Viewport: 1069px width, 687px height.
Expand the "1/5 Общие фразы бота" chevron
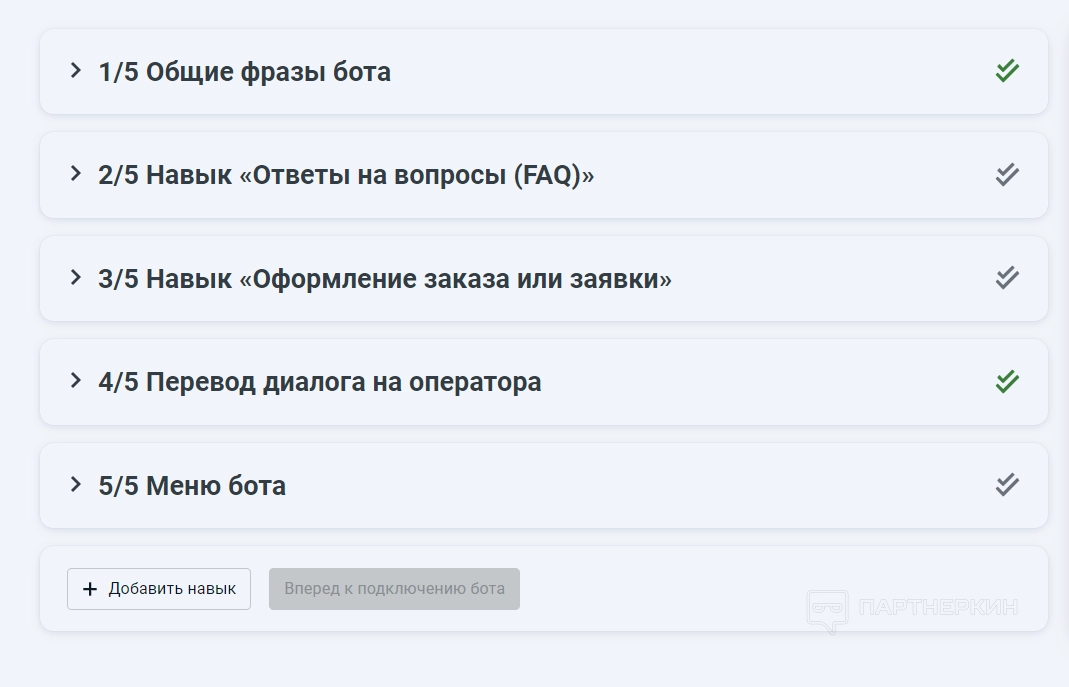pyautogui.click(x=75, y=70)
